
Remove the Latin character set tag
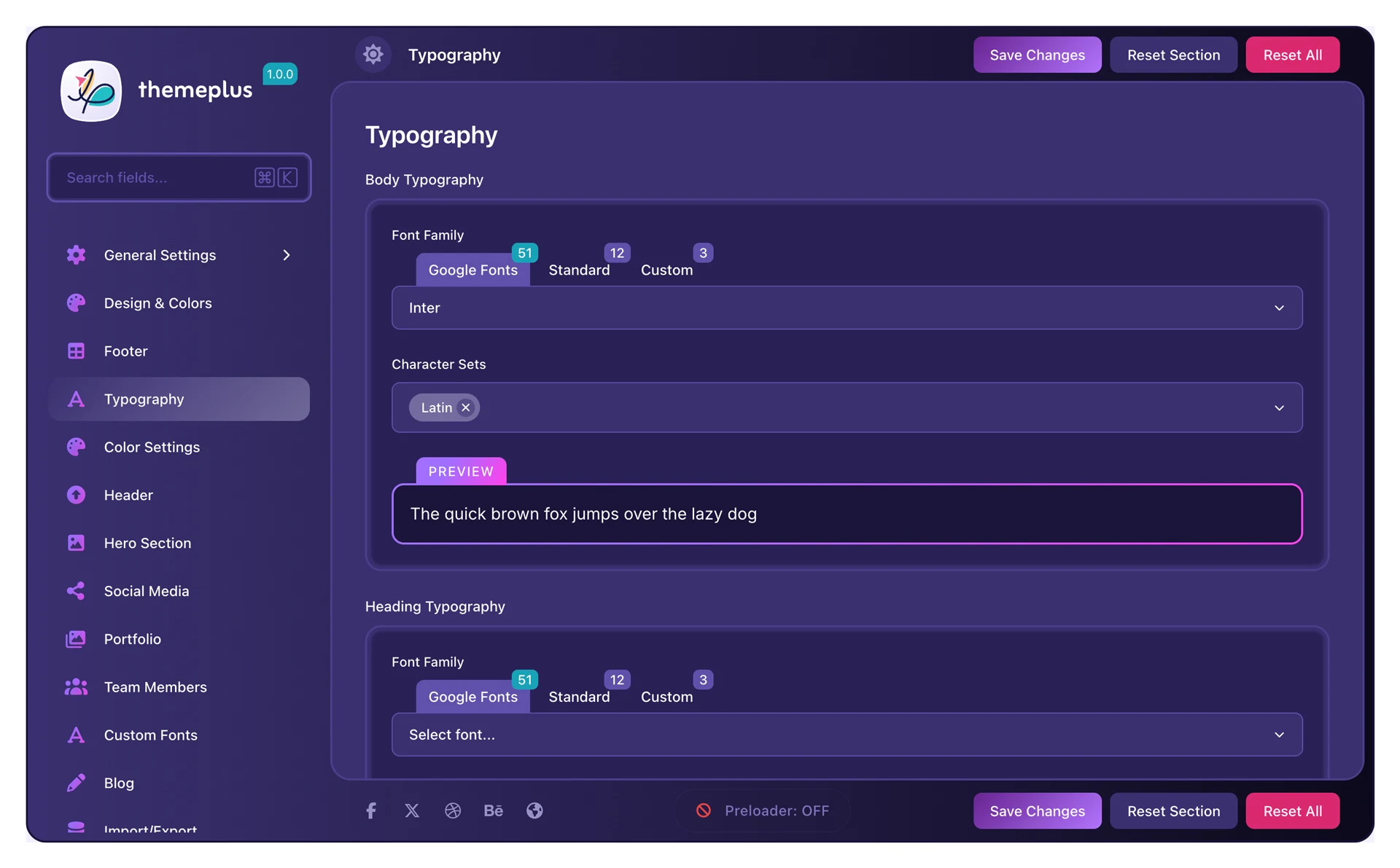[x=466, y=407]
